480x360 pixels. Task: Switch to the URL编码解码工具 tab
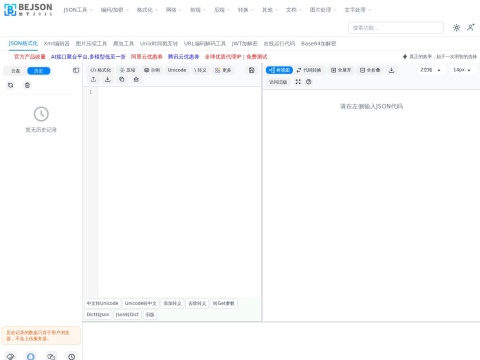pos(205,43)
